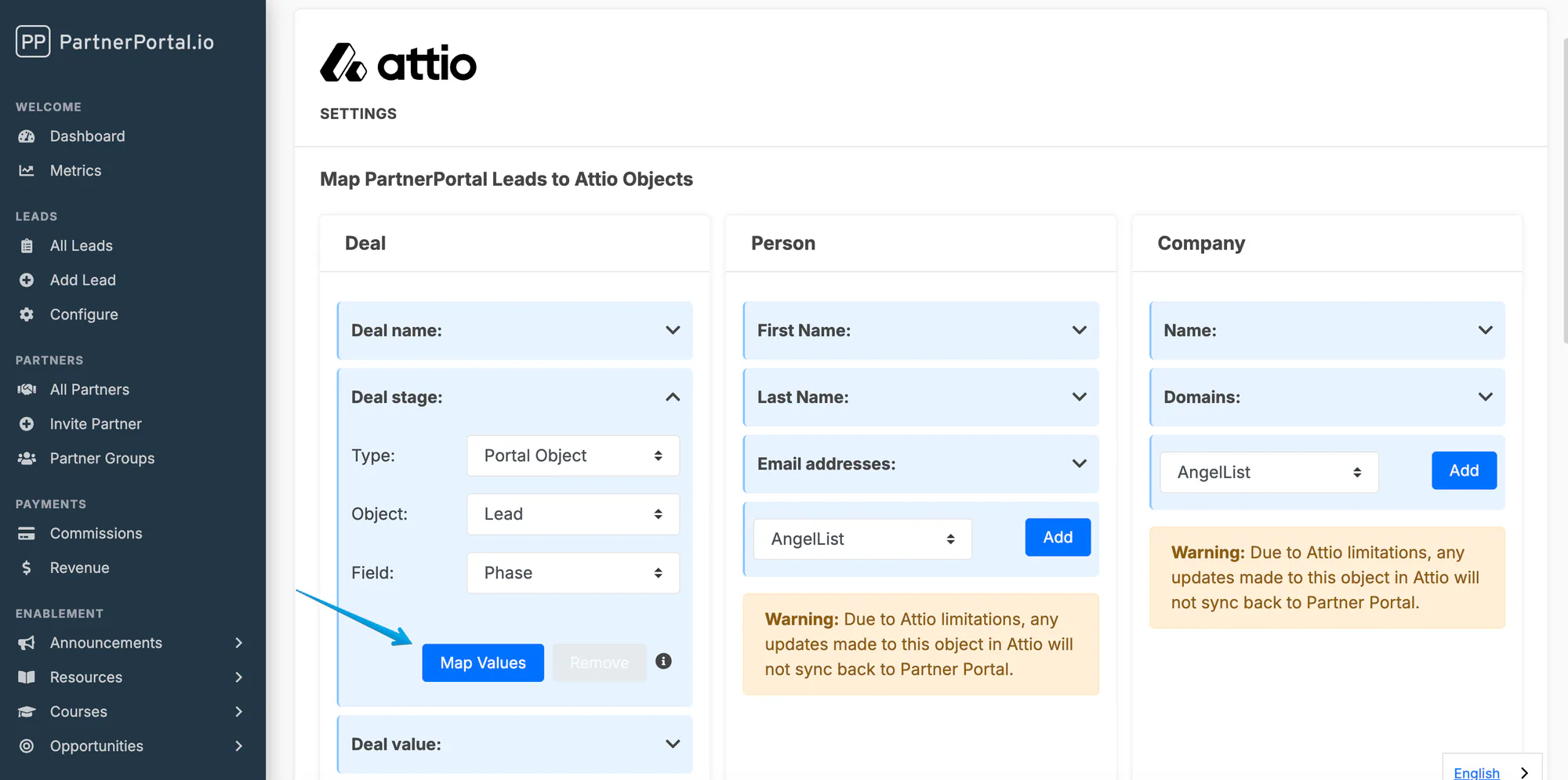The height and width of the screenshot is (780, 1568).
Task: Expand the Email addresses mapping row
Action: [921, 464]
